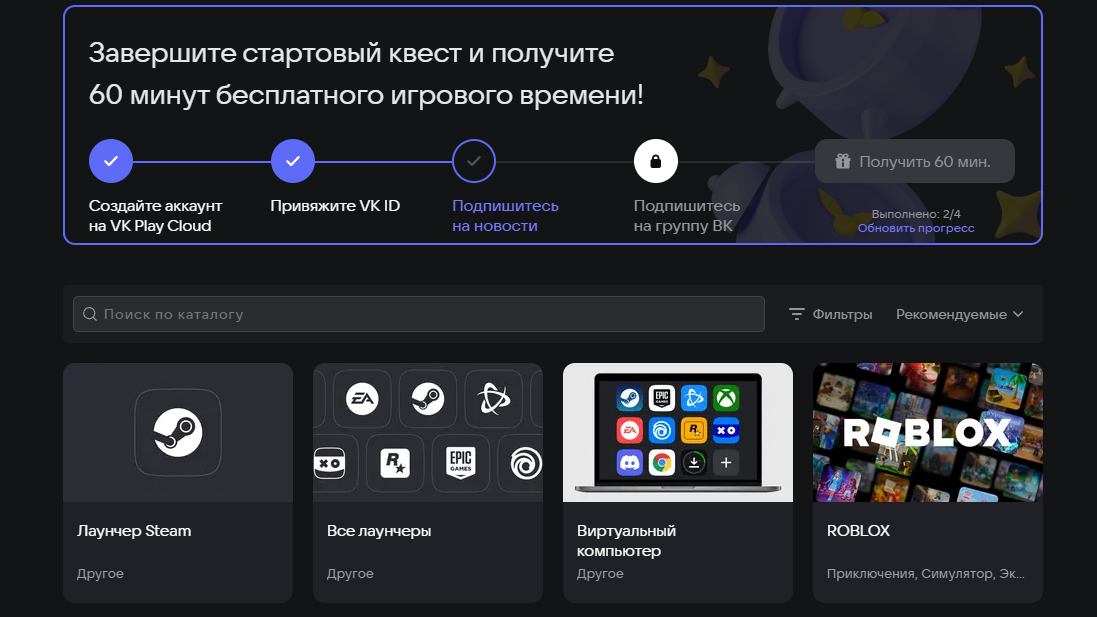Click the completed checkmark for Привяжите VK ID step

click(x=292, y=161)
